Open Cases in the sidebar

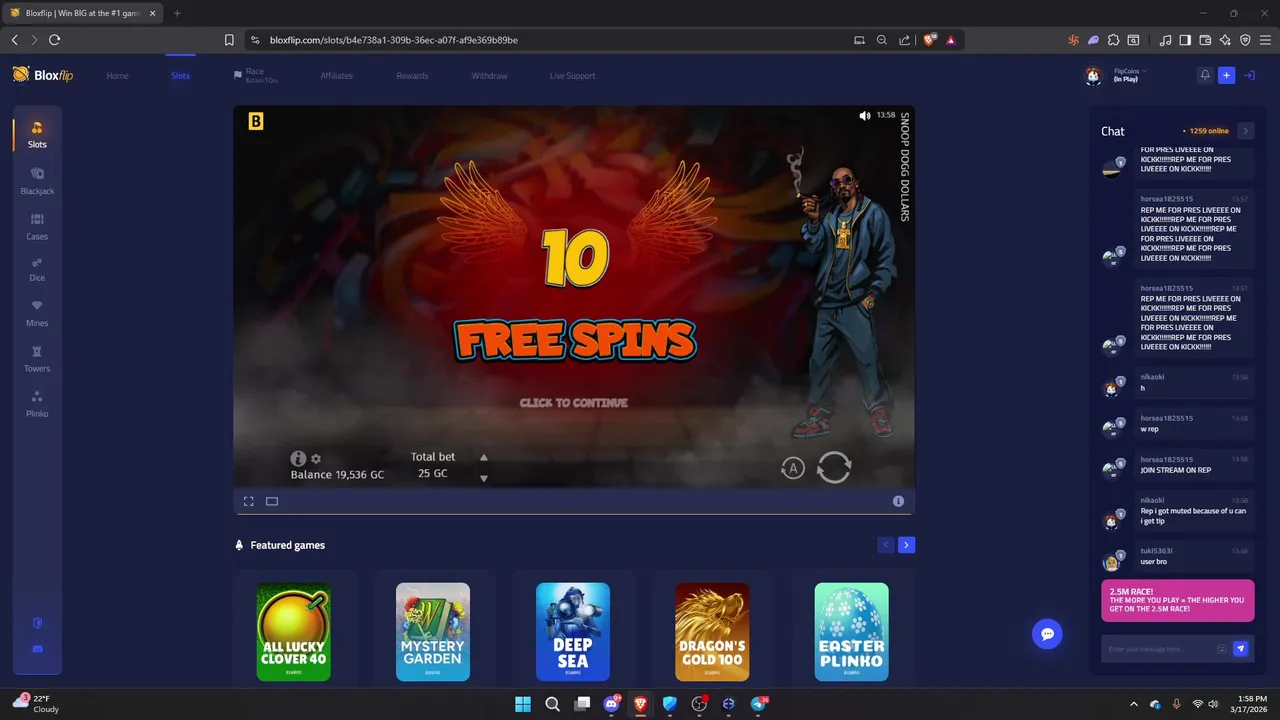click(37, 227)
